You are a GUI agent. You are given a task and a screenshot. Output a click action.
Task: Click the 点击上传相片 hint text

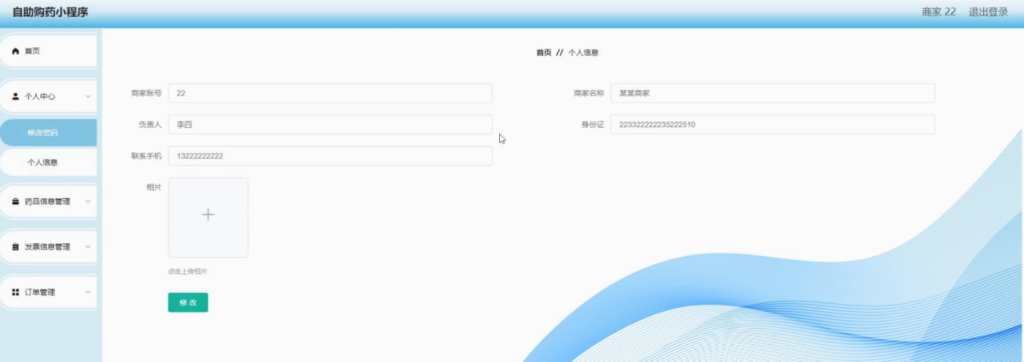[x=187, y=271]
